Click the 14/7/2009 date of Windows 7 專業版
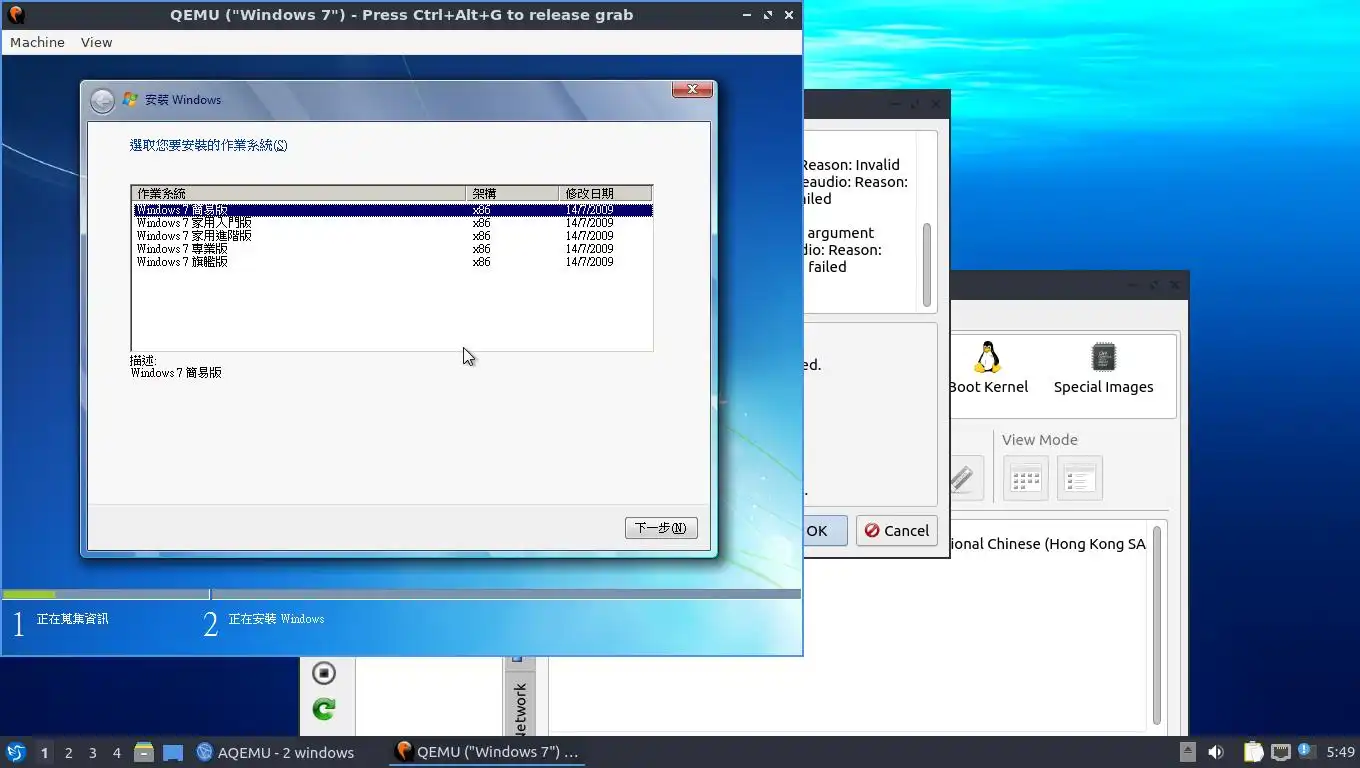 pos(589,249)
